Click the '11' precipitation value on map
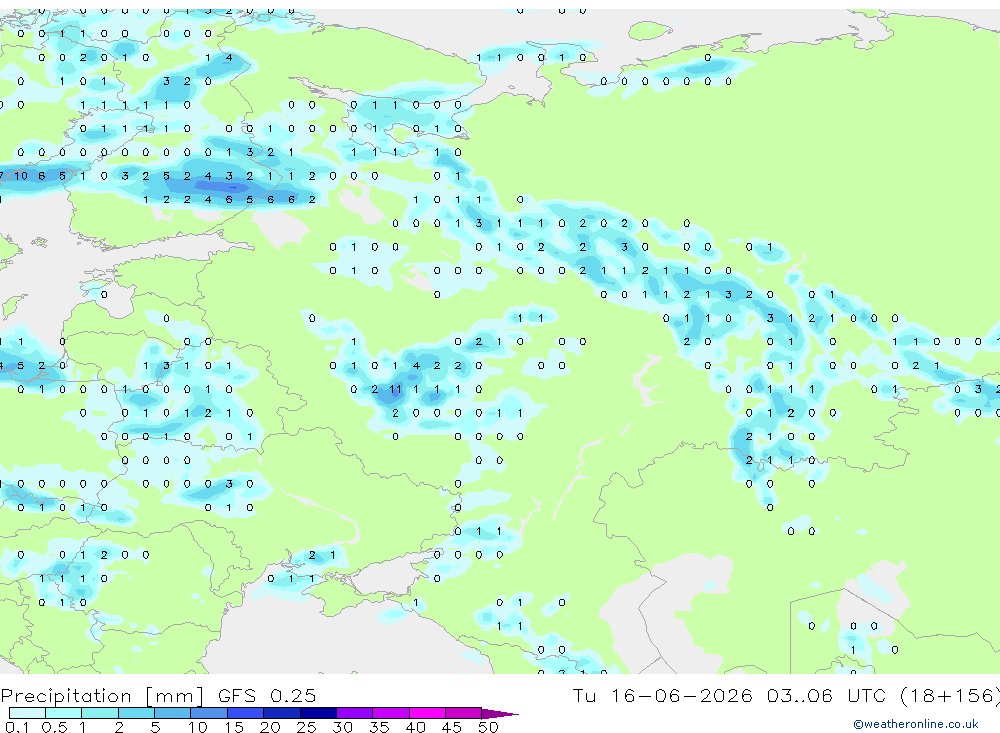 395,389
